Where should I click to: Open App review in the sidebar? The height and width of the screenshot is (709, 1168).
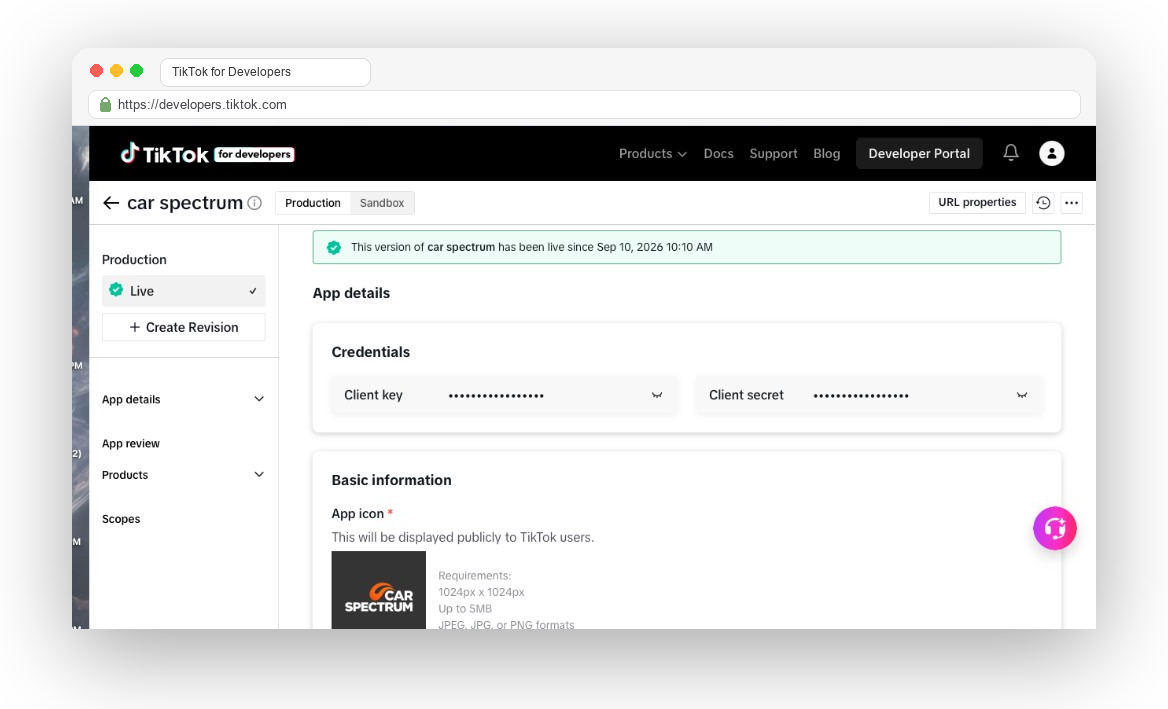coord(131,443)
